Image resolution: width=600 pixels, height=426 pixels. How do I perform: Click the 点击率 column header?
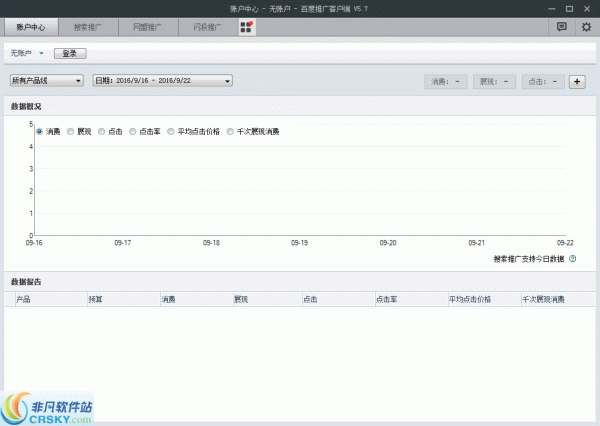pyautogui.click(x=412, y=299)
